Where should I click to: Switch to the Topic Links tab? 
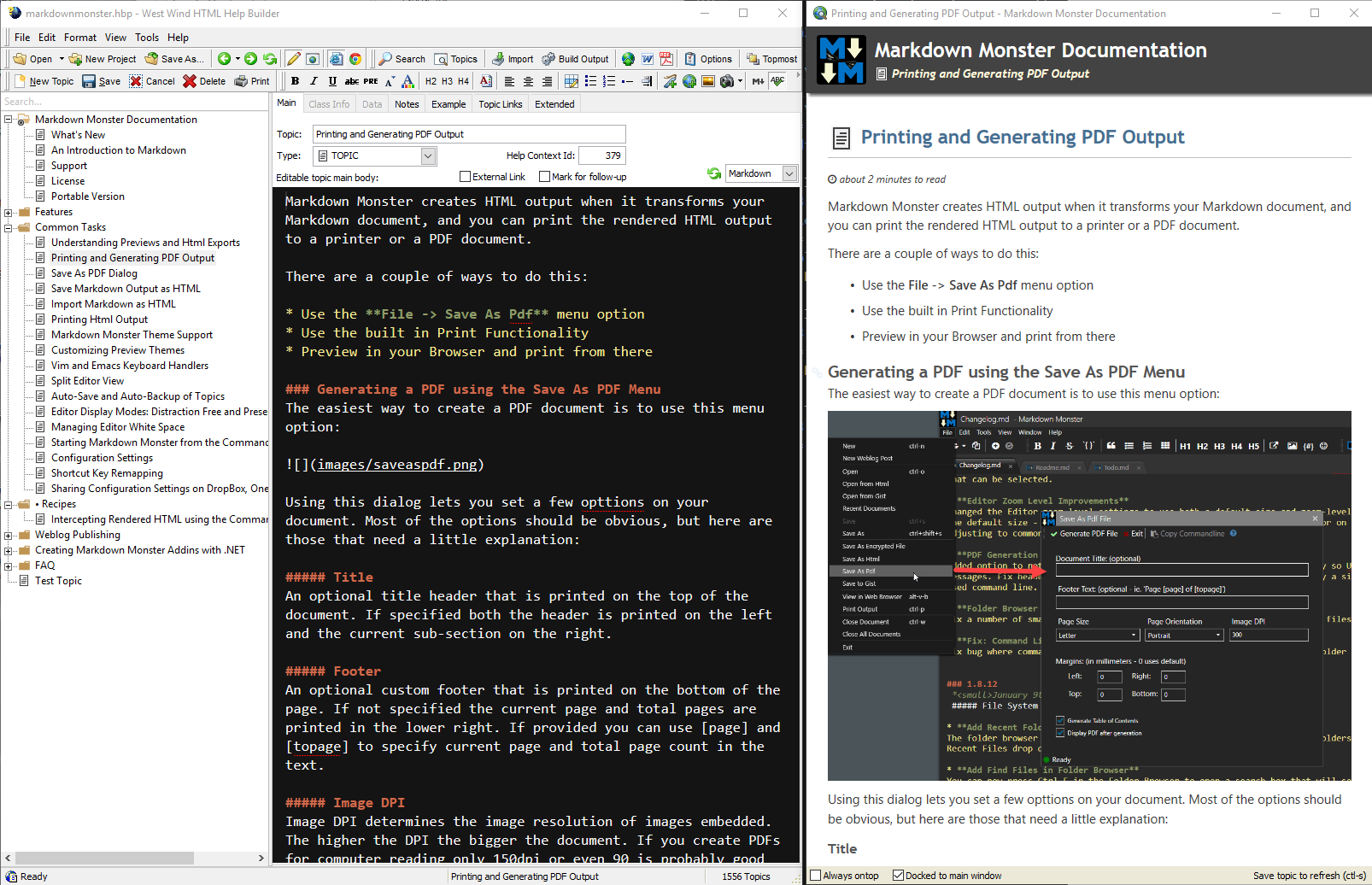tap(501, 104)
